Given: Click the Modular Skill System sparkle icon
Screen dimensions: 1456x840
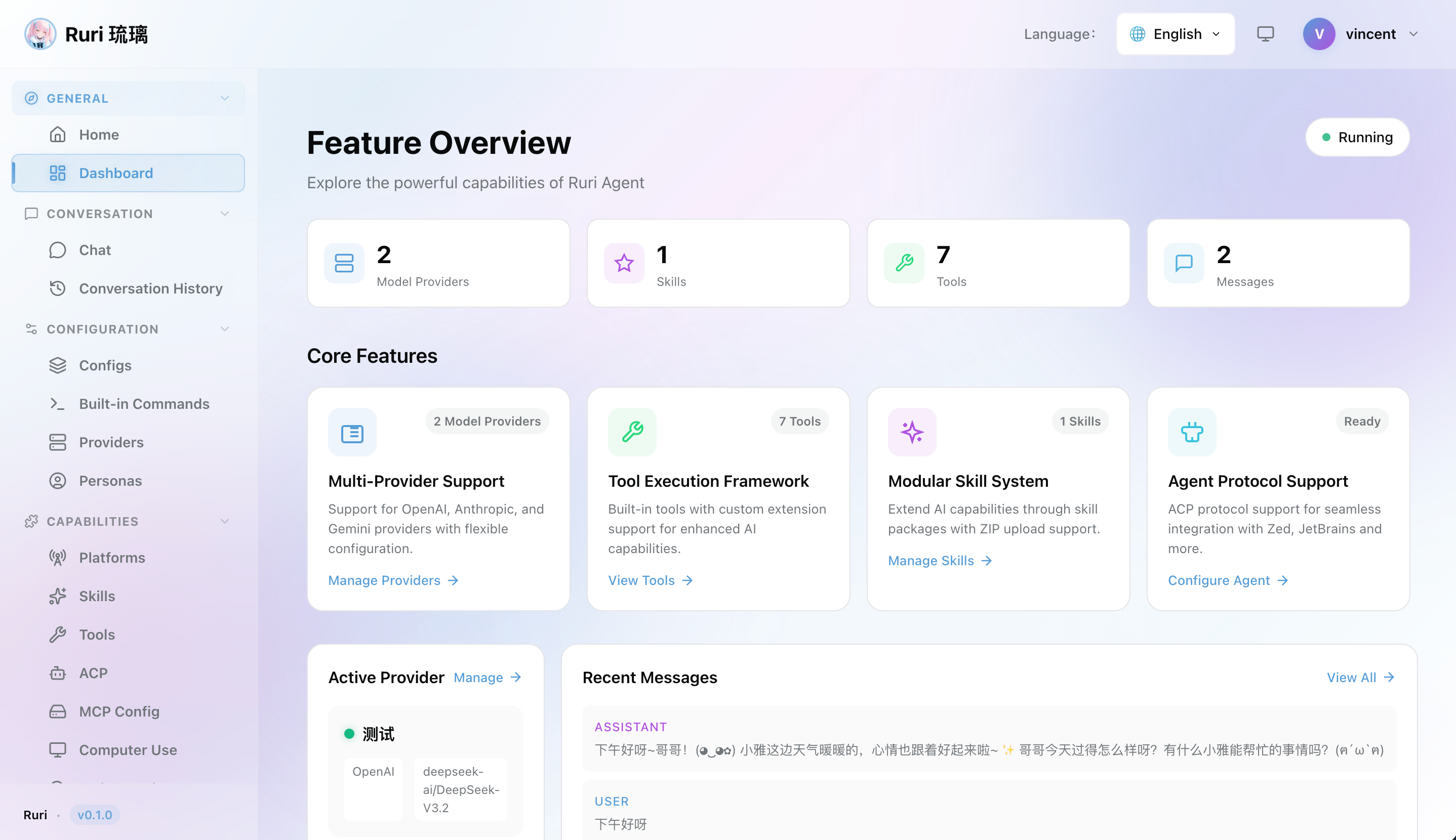Looking at the screenshot, I should point(912,433).
